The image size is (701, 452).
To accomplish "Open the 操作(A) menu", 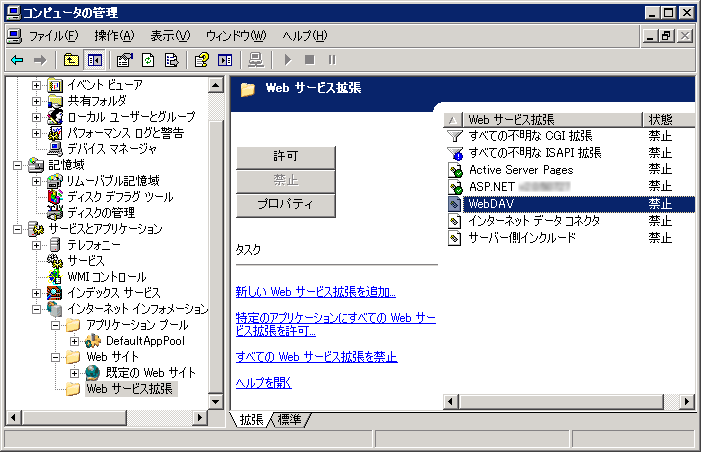I will coord(114,36).
